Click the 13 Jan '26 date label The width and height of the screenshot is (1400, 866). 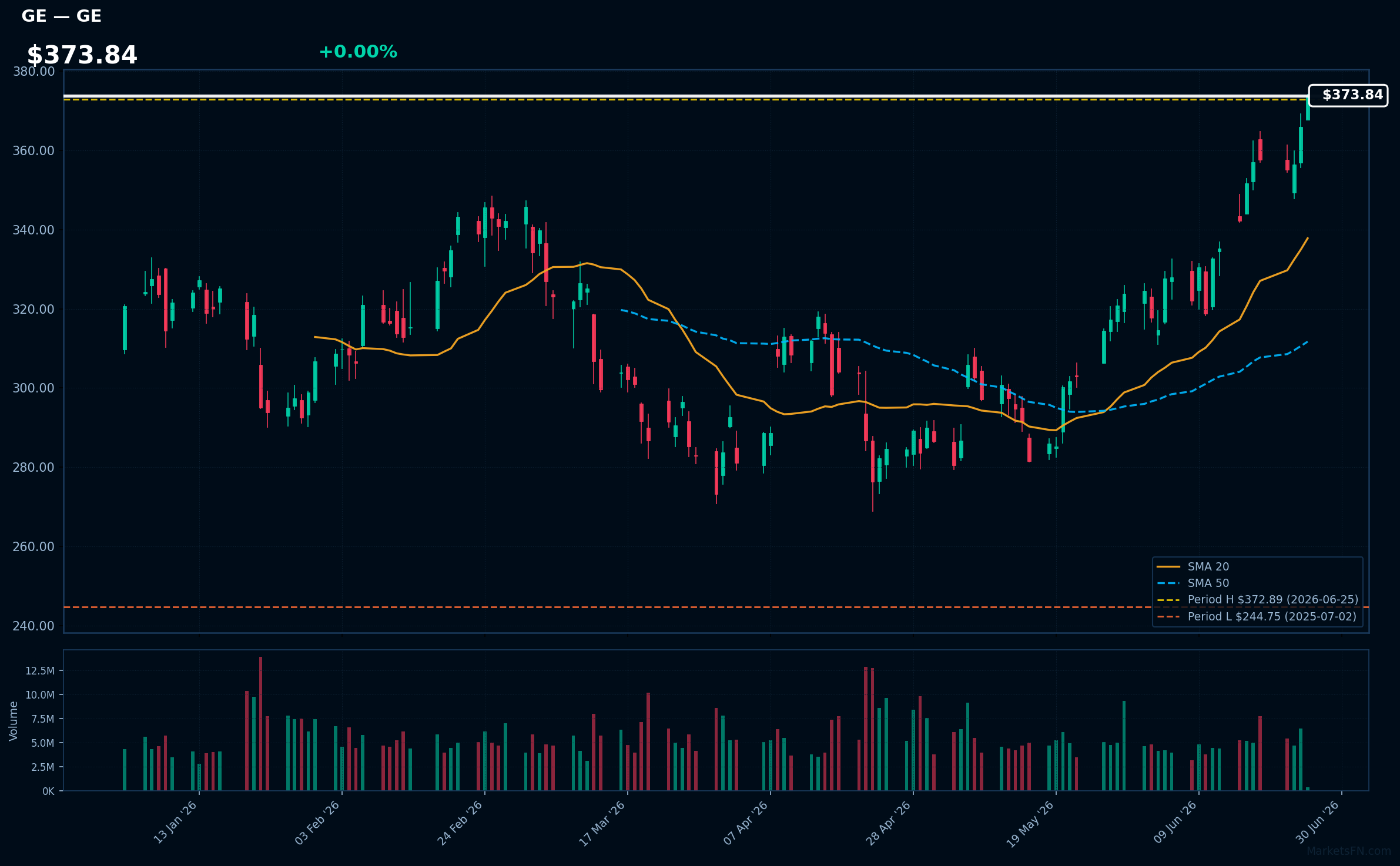175,823
